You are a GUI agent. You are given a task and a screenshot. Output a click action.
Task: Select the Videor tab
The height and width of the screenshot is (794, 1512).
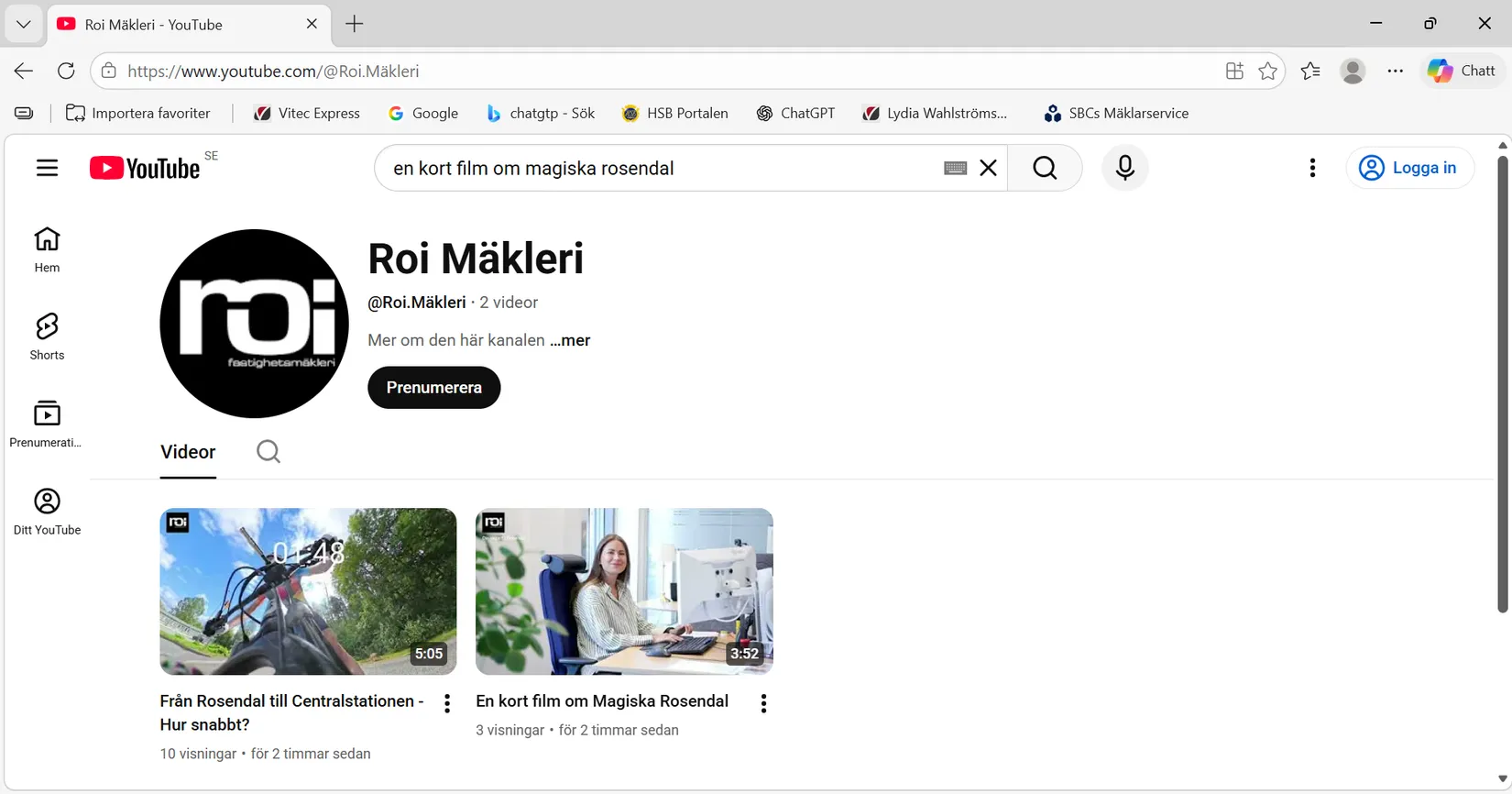188,452
